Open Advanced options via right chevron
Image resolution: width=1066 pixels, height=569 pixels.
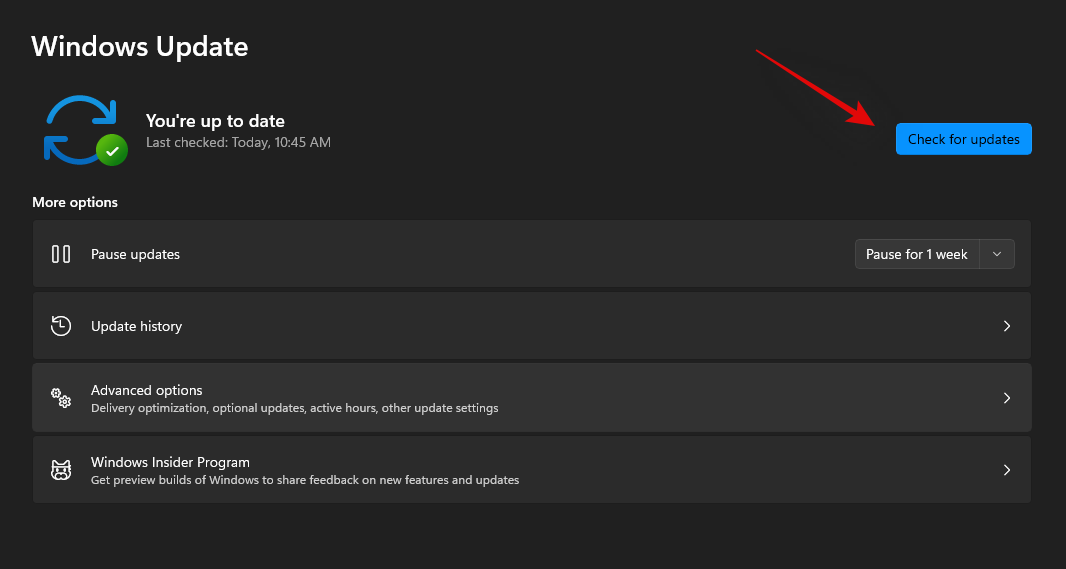1007,398
